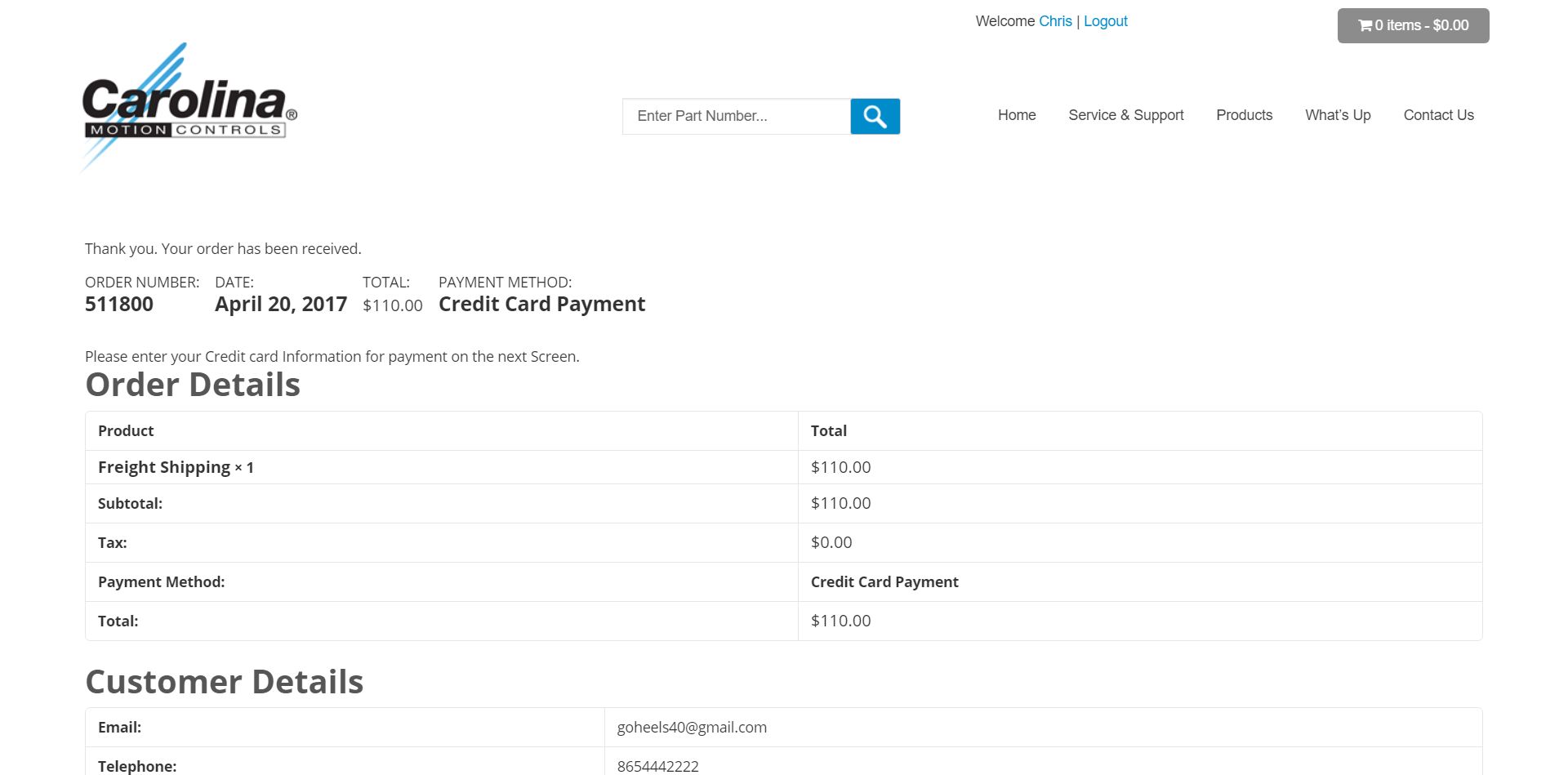This screenshot has width=1568, height=775.
Task: Click the Logout link
Action: coord(1105,21)
